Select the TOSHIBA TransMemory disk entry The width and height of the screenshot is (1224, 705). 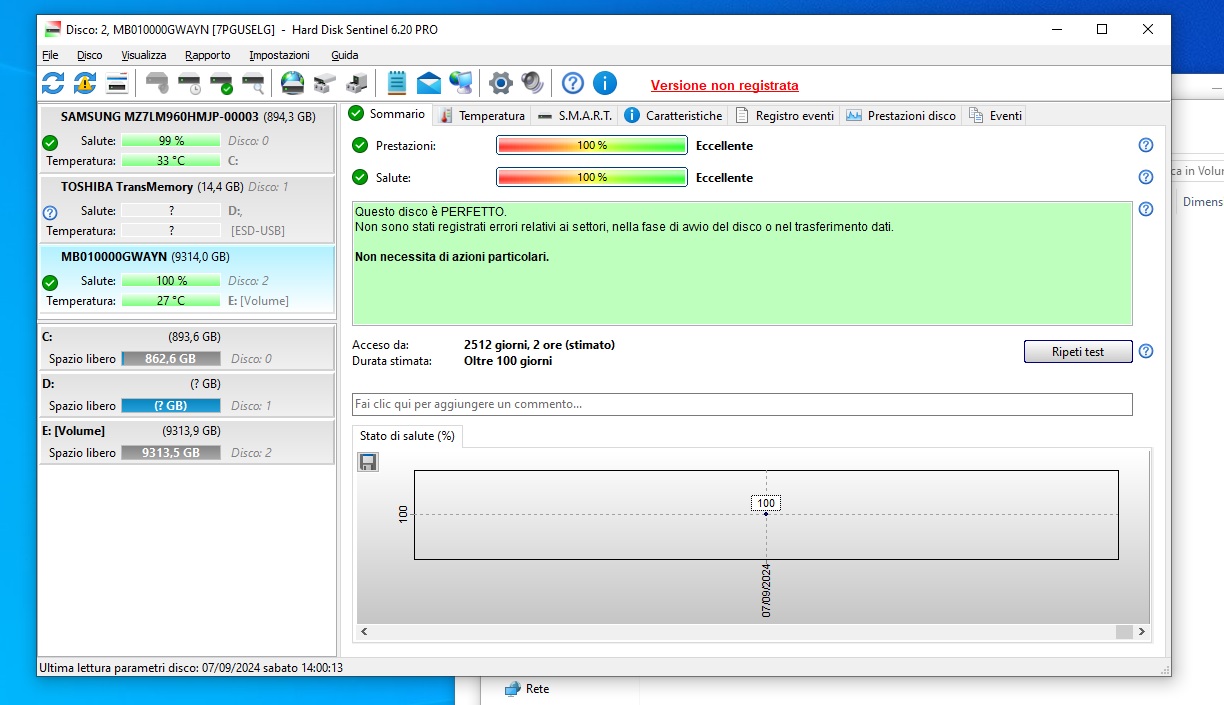click(x=187, y=209)
